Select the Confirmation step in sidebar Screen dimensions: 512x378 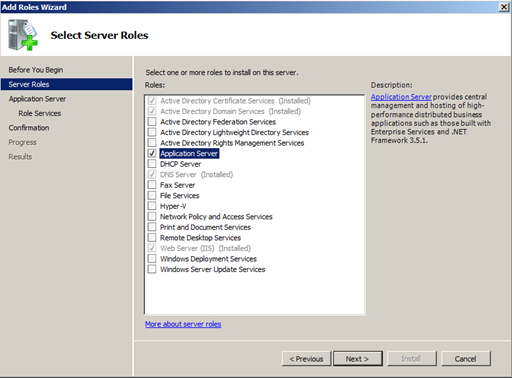pos(29,128)
